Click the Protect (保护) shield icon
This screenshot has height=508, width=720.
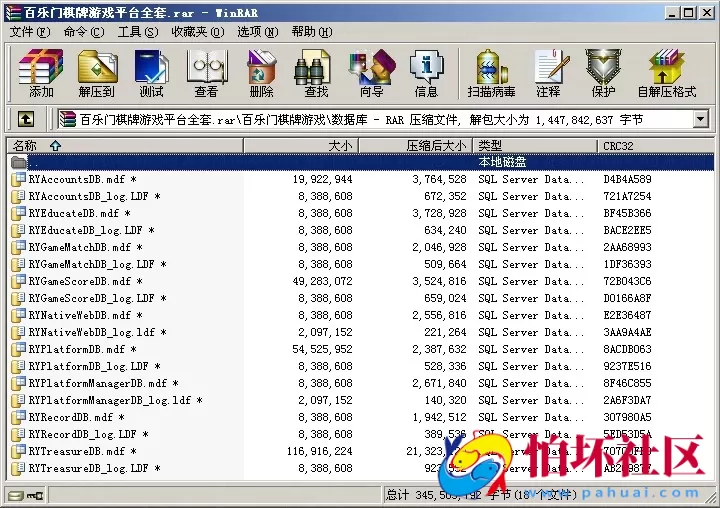(x=603, y=73)
